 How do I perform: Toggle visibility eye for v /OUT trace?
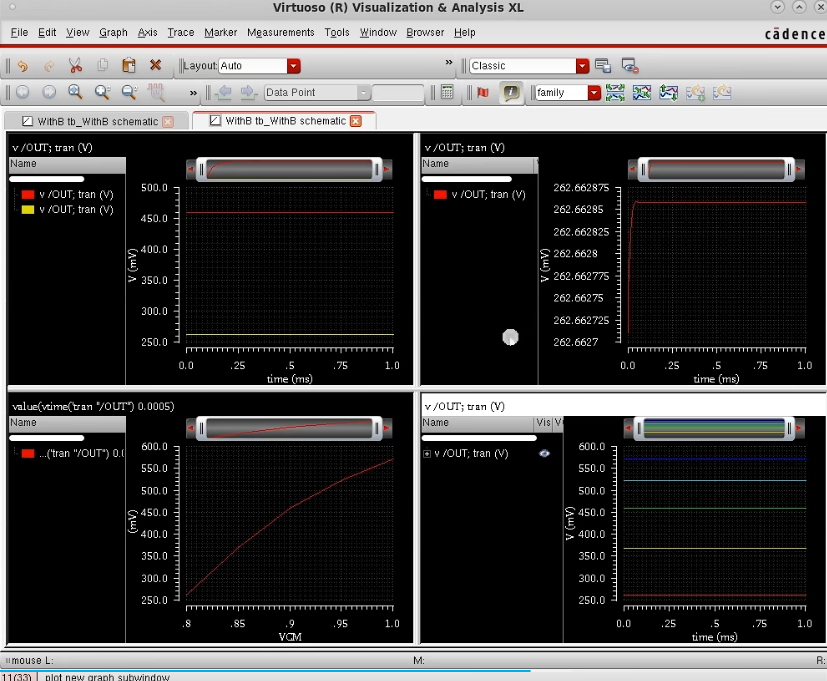[545, 453]
